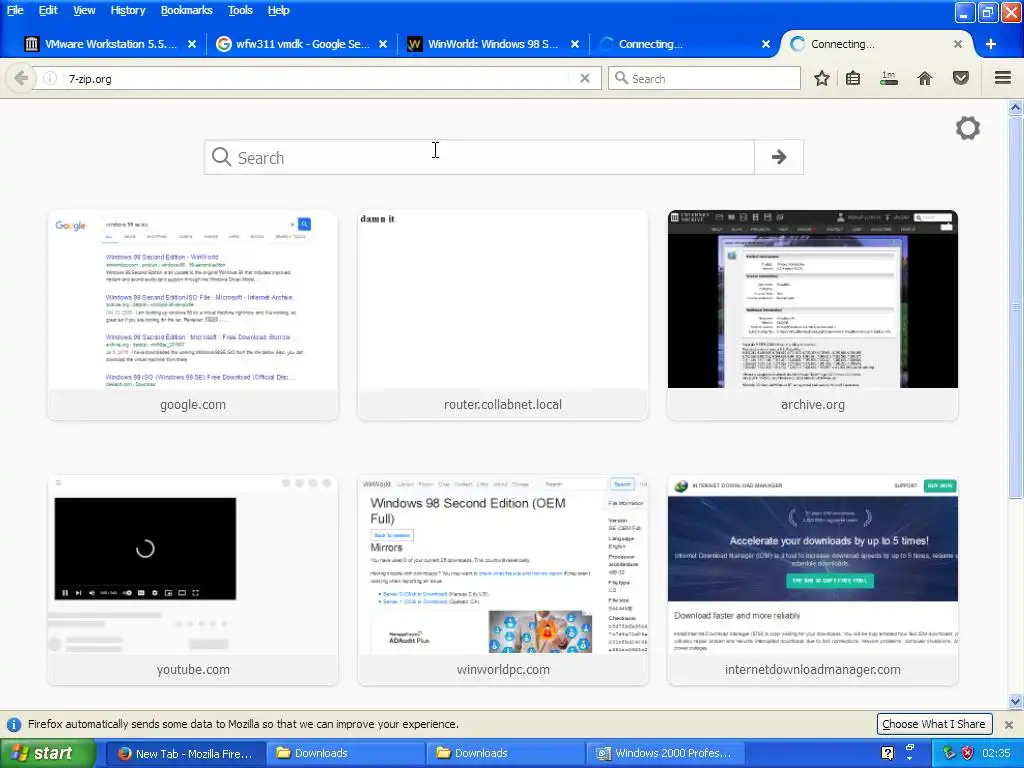
Task: Open site info icon in address bar
Action: pyautogui.click(x=50, y=78)
